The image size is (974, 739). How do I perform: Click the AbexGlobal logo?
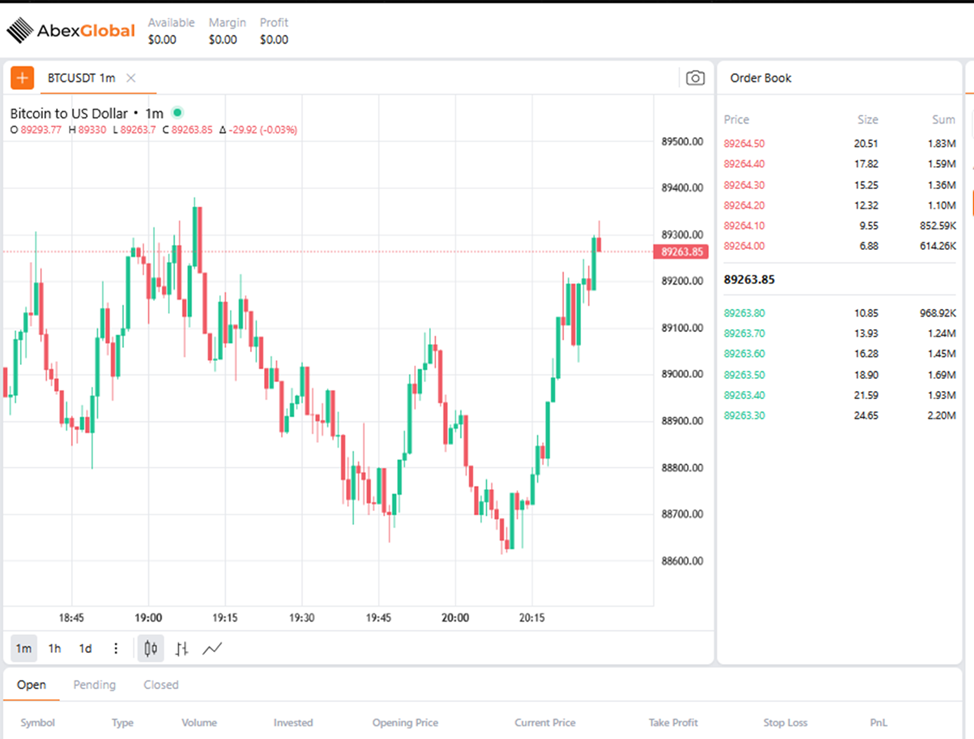[x=70, y=30]
